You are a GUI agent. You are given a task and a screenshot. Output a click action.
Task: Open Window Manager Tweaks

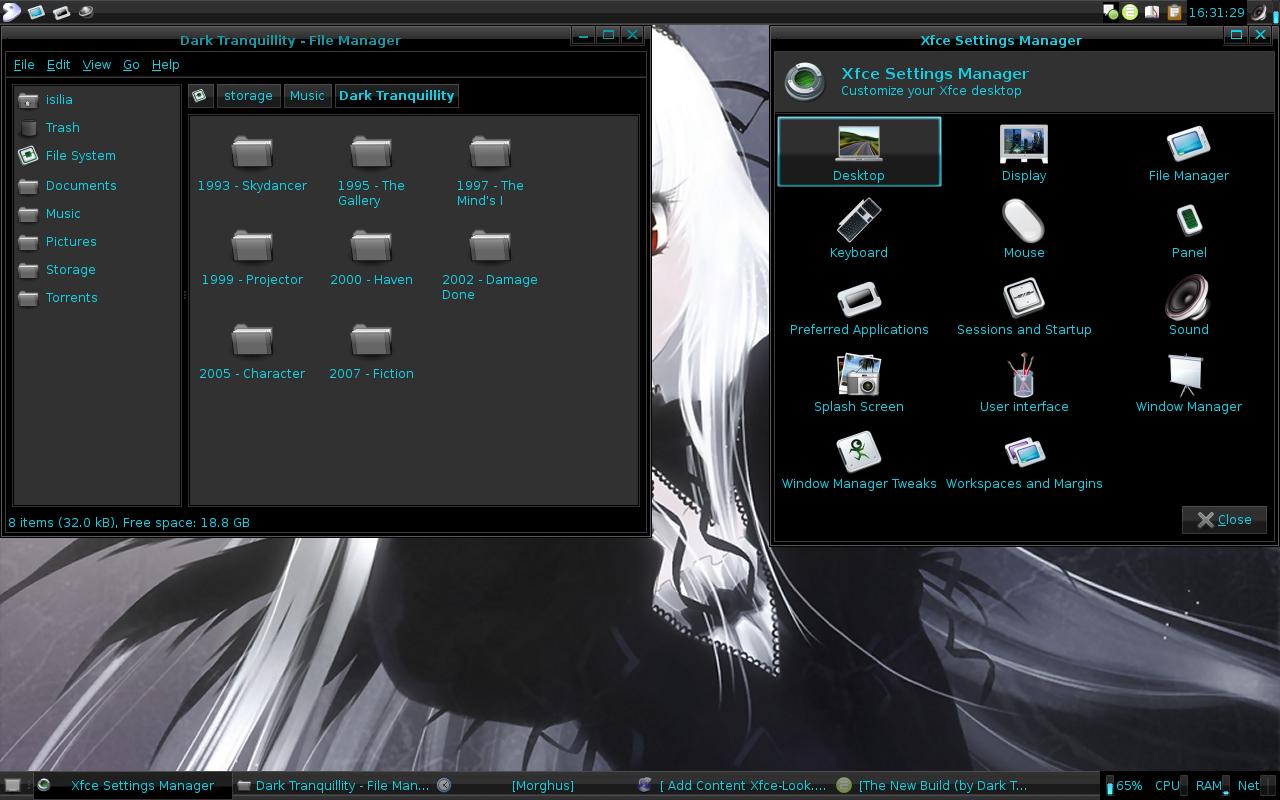point(859,460)
